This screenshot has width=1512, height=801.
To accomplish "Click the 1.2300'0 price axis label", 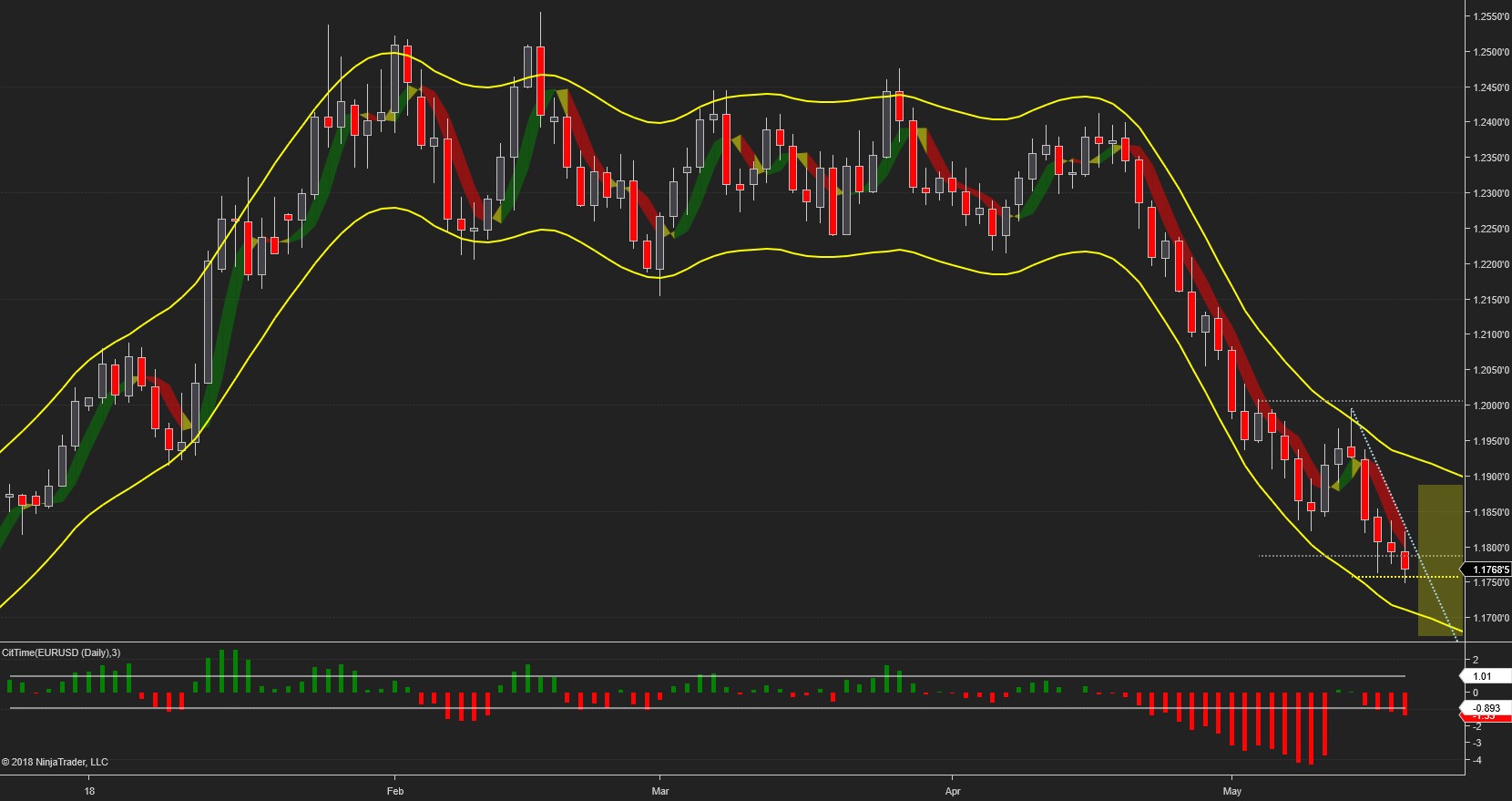I will coord(1491,193).
